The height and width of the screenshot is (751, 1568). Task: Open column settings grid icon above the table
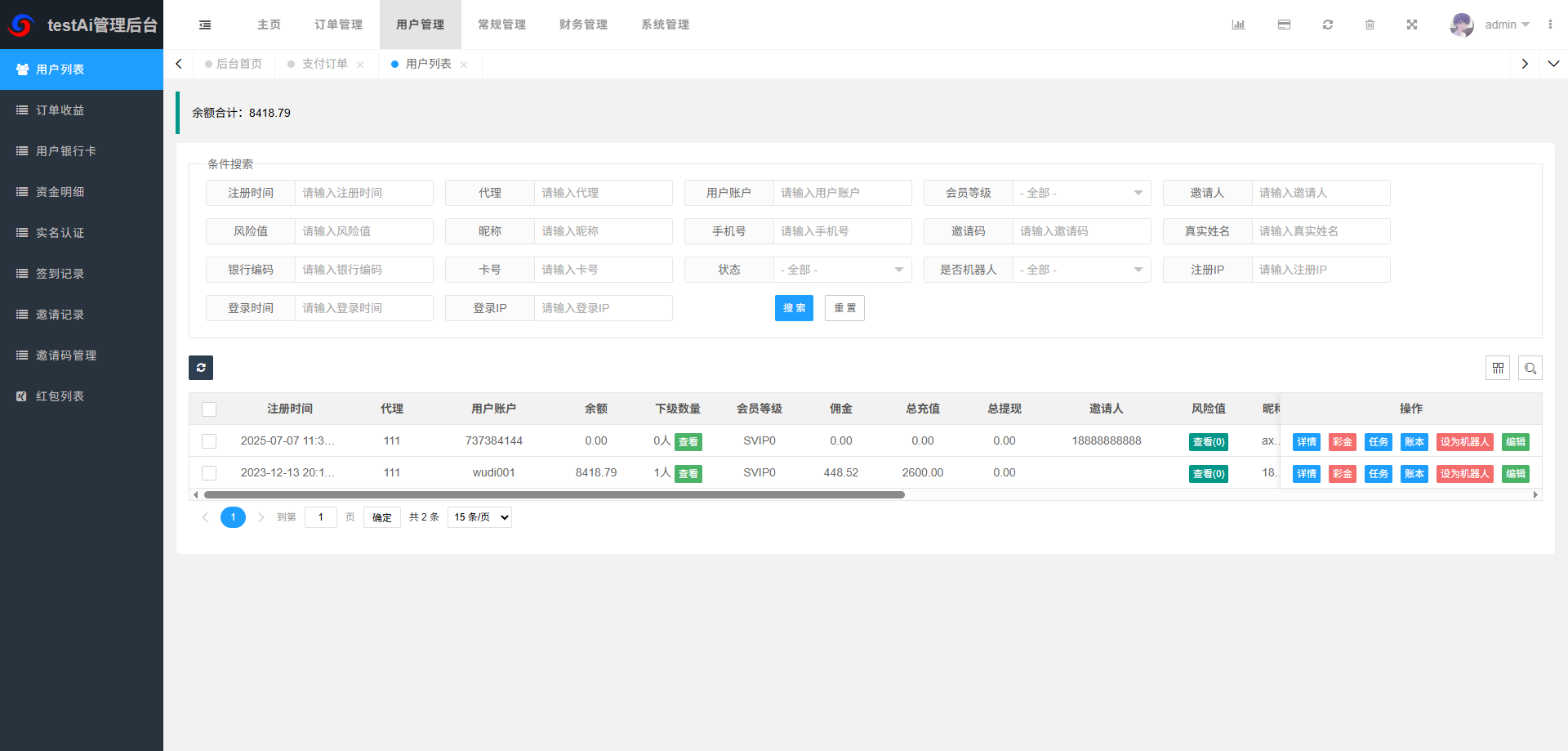tap(1498, 368)
